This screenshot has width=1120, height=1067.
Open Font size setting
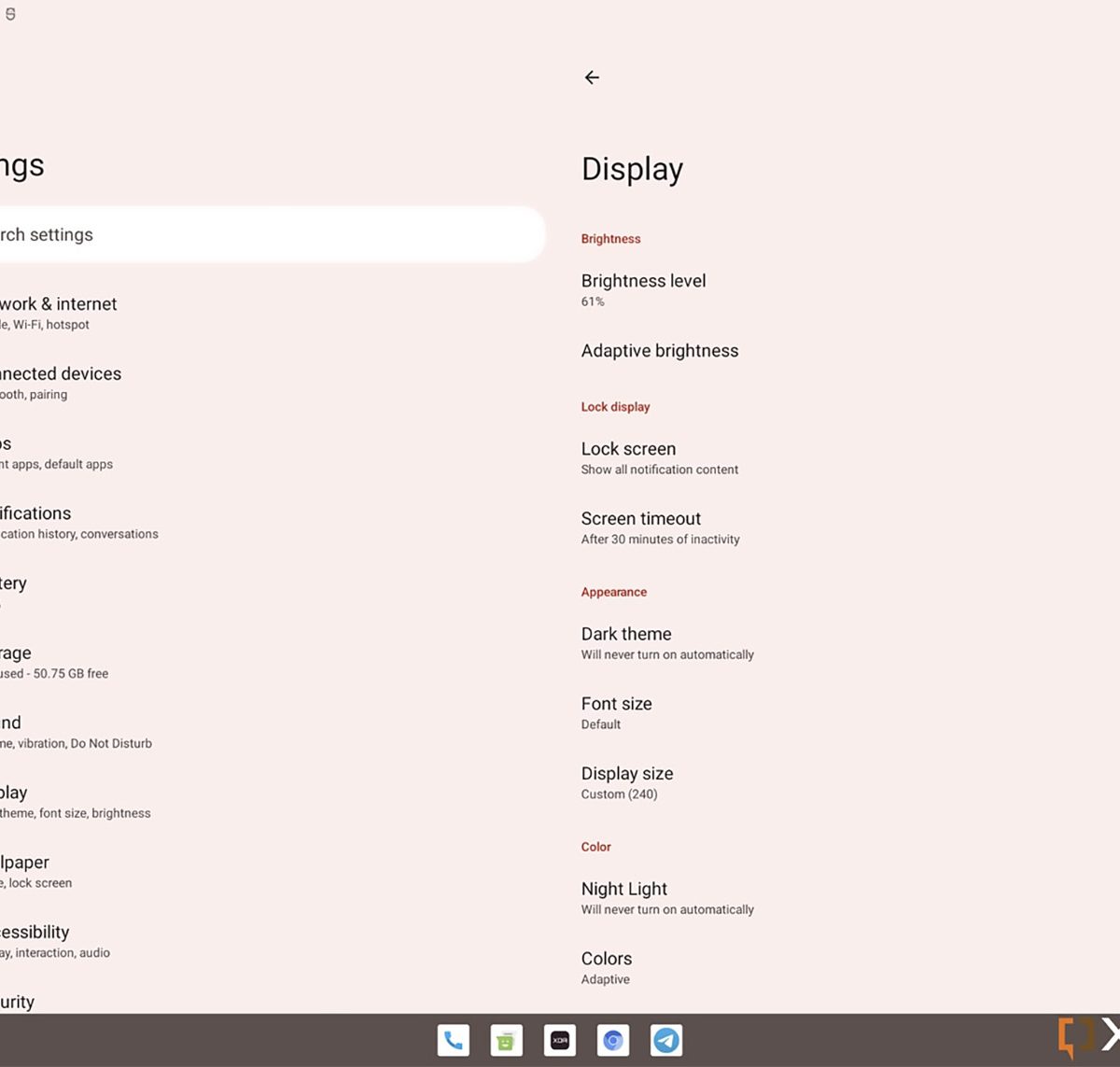[617, 713]
